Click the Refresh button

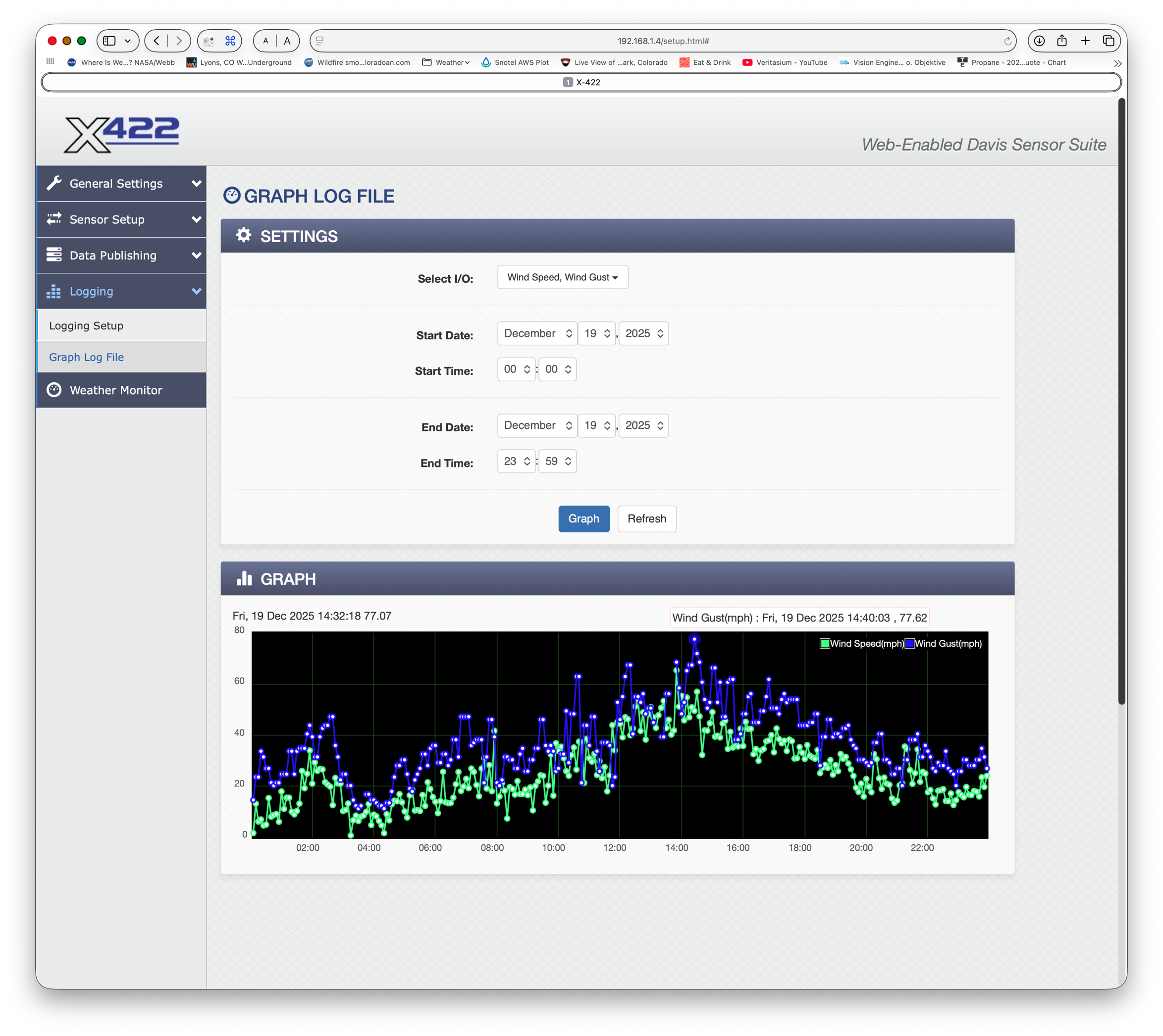click(x=646, y=519)
